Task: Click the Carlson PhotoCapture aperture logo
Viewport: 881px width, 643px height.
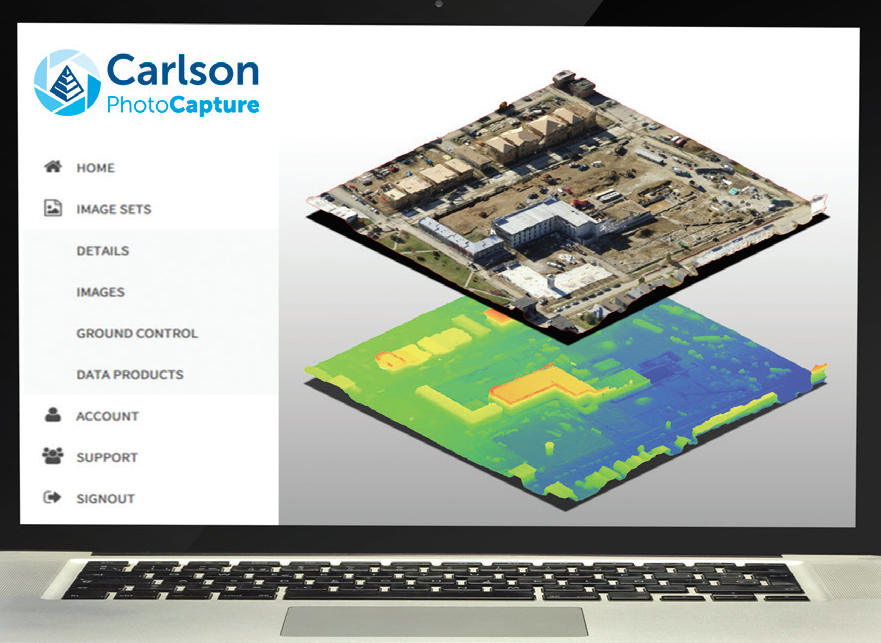Action: click(x=67, y=83)
